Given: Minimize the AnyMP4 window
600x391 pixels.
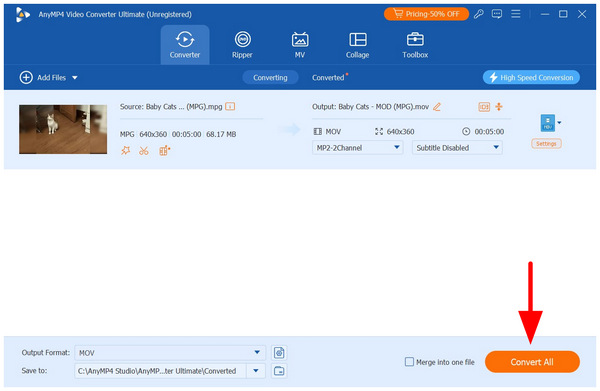Looking at the screenshot, I should (545, 14).
